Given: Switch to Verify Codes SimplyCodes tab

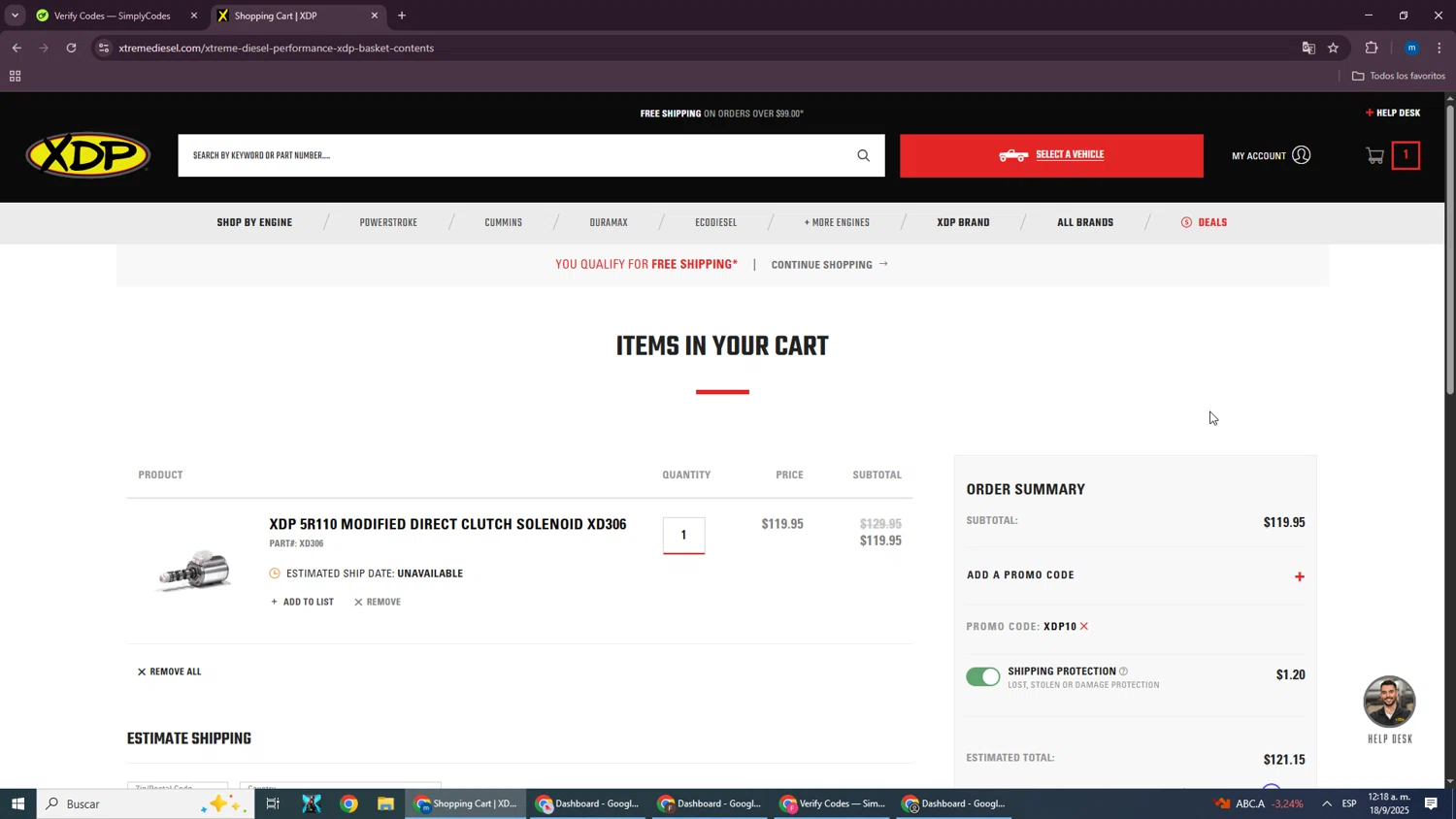Looking at the screenshot, I should (x=112, y=16).
